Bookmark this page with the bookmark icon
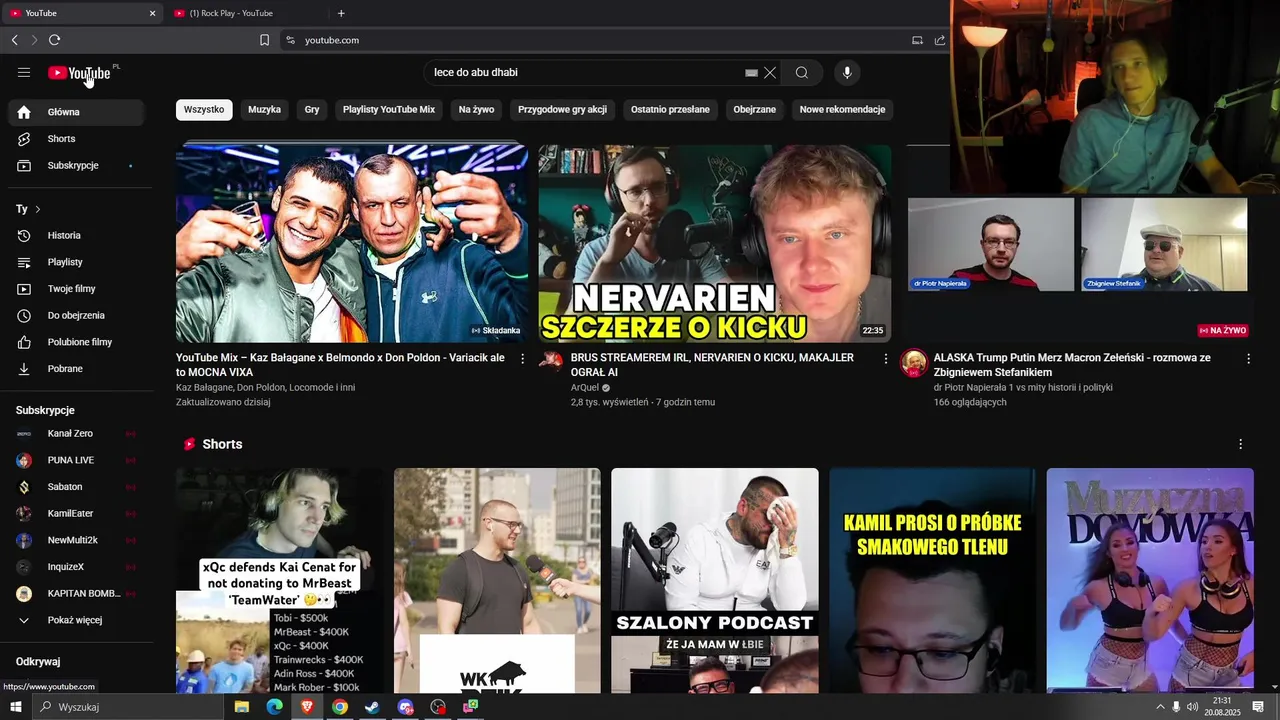Image resolution: width=1280 pixels, height=720 pixels. click(264, 40)
